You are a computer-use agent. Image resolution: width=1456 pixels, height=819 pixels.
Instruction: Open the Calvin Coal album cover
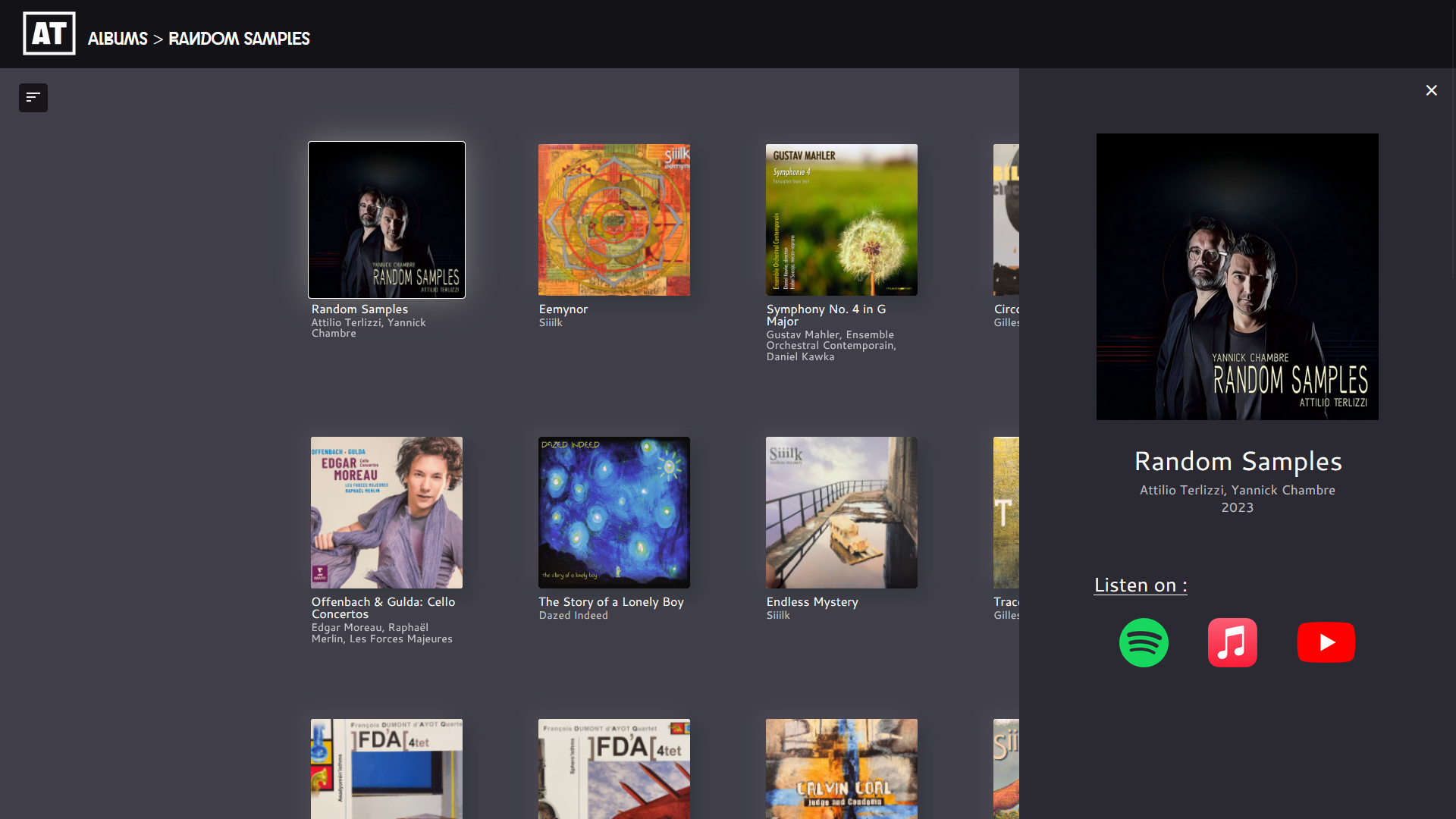tap(842, 768)
